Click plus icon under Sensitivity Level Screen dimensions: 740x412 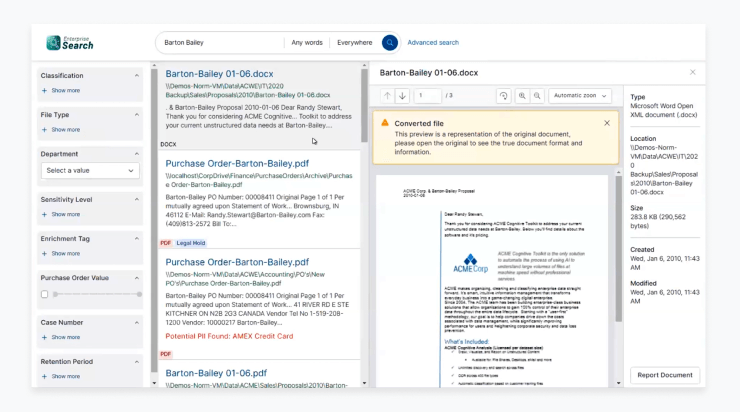(x=44, y=215)
